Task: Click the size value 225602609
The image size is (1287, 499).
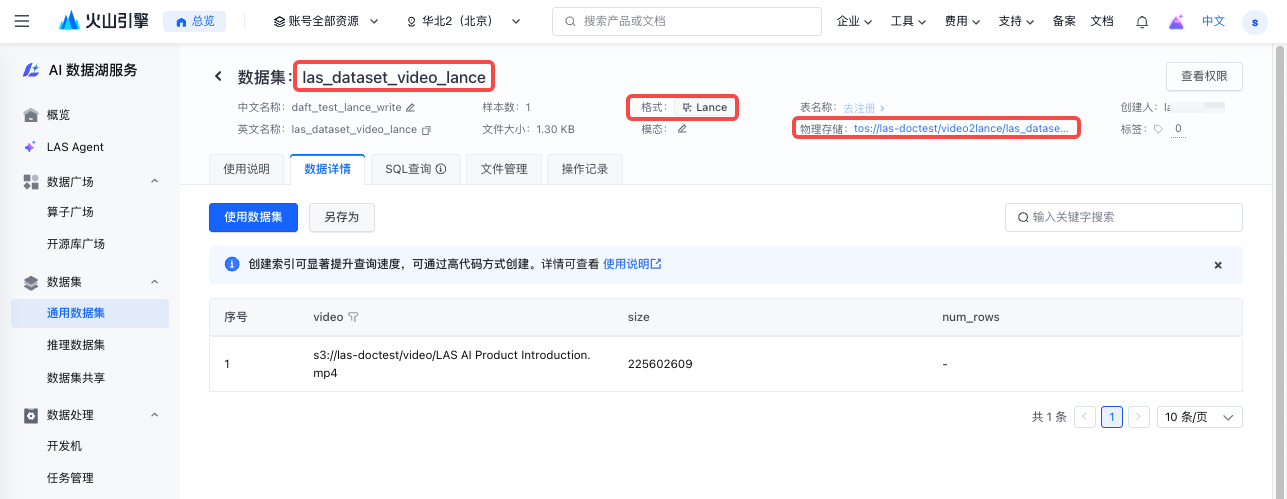Action: (660, 364)
